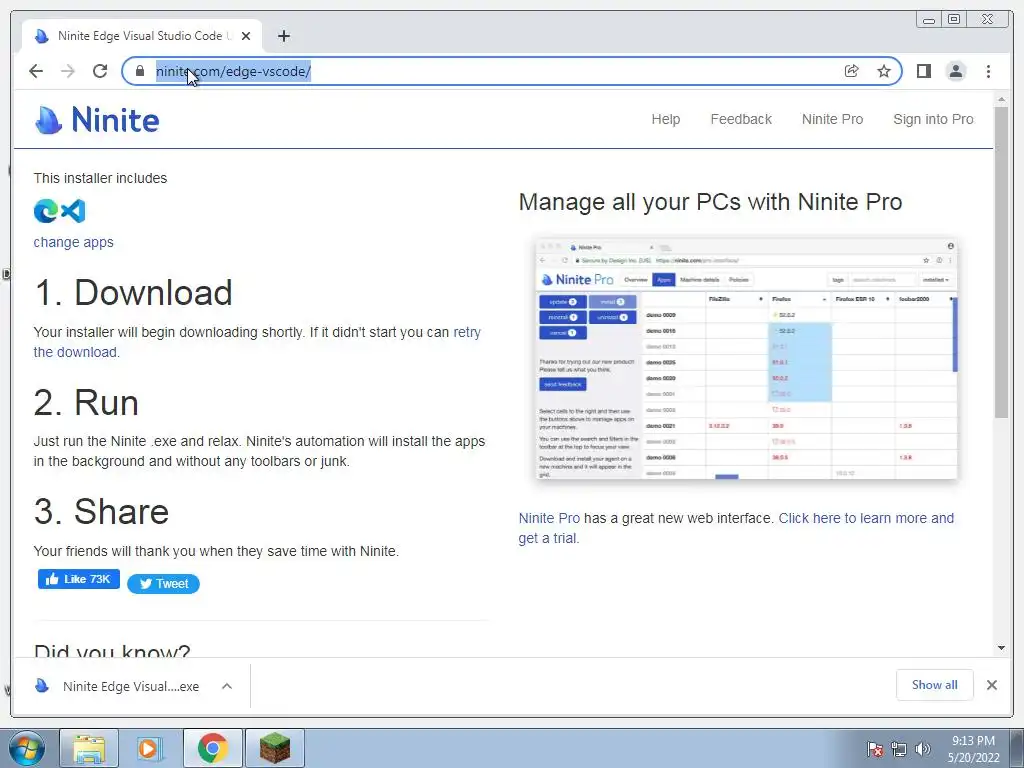
Task: Share this page using the share icon
Action: point(852,71)
